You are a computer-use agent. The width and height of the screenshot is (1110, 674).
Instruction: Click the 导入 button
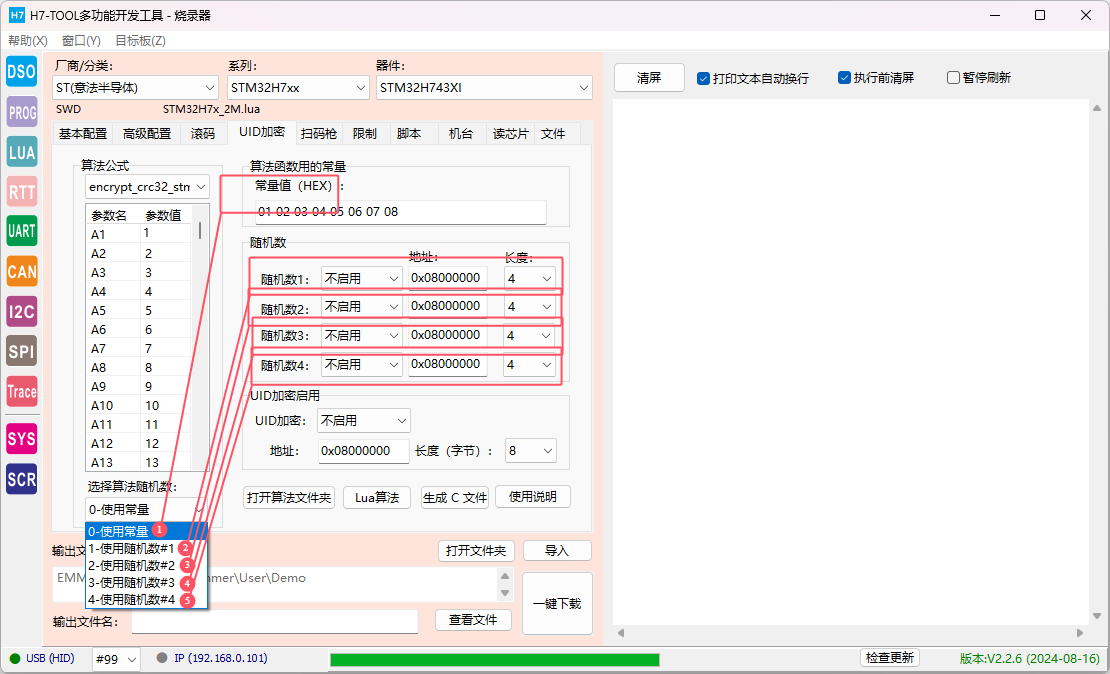(557, 551)
